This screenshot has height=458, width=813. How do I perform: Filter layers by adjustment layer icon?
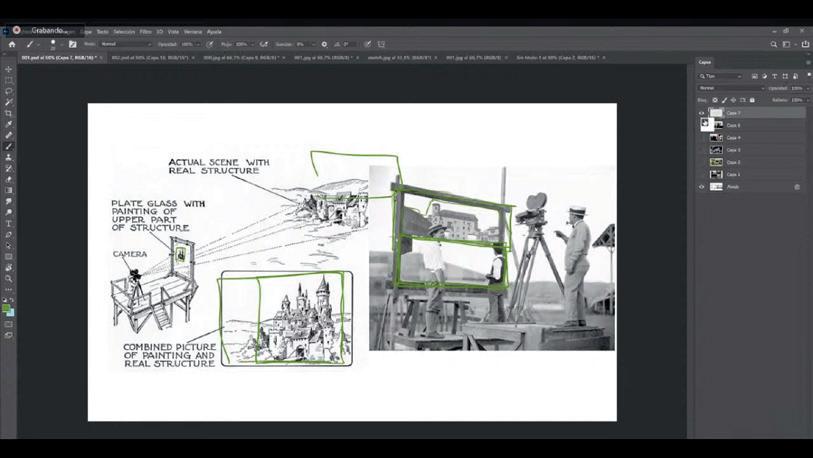click(765, 76)
